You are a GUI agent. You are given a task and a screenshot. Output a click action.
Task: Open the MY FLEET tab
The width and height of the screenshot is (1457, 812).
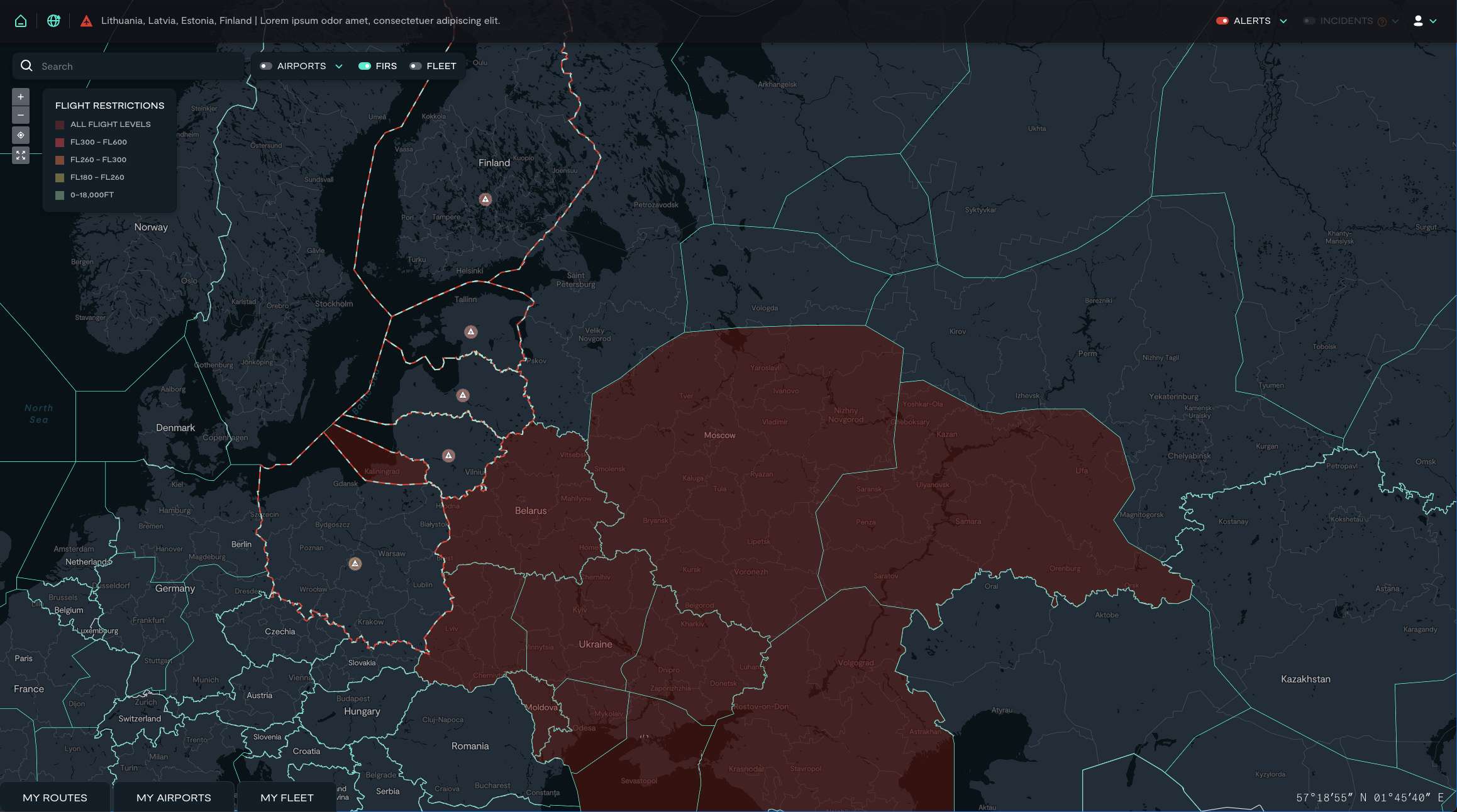click(287, 798)
